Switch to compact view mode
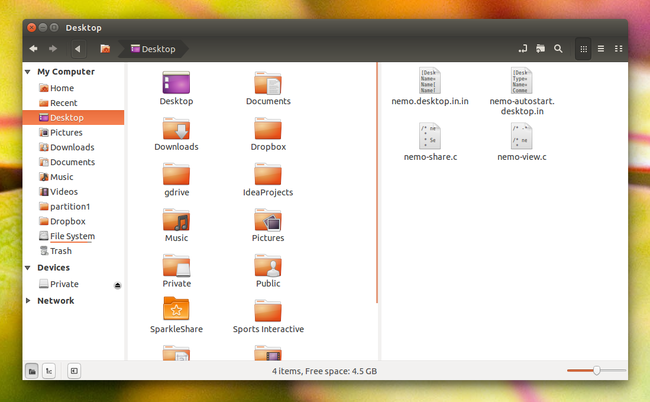 [x=618, y=49]
